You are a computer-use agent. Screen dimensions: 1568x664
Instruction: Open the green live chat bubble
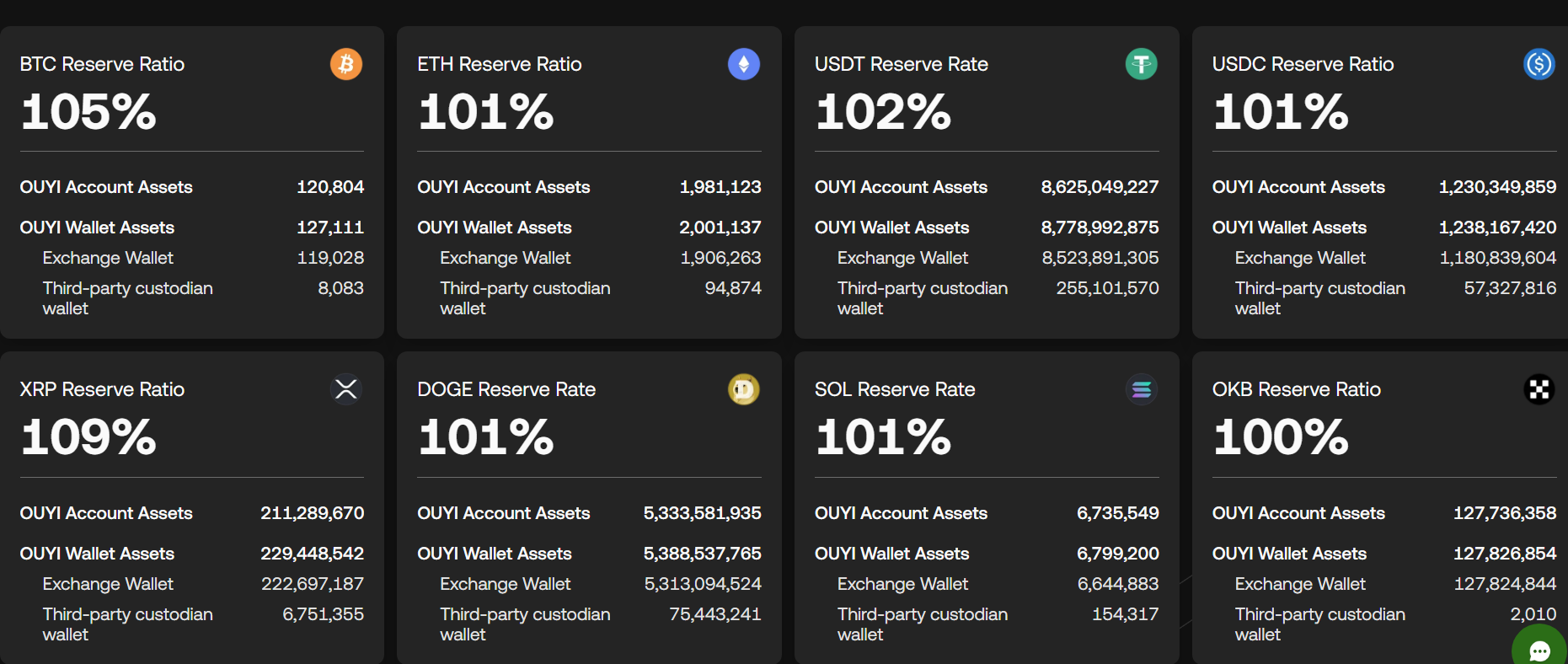1540,650
